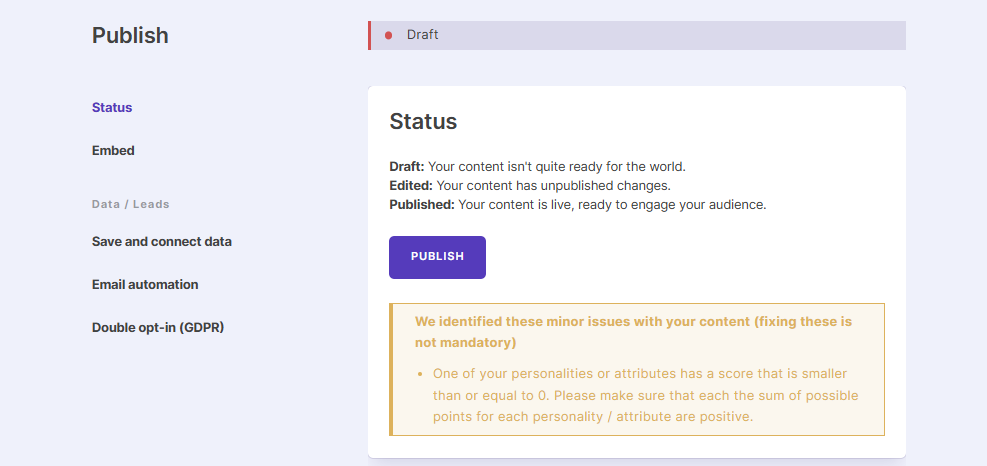The image size is (987, 466).
Task: Click the personalities score warning text
Action: [x=645, y=394]
